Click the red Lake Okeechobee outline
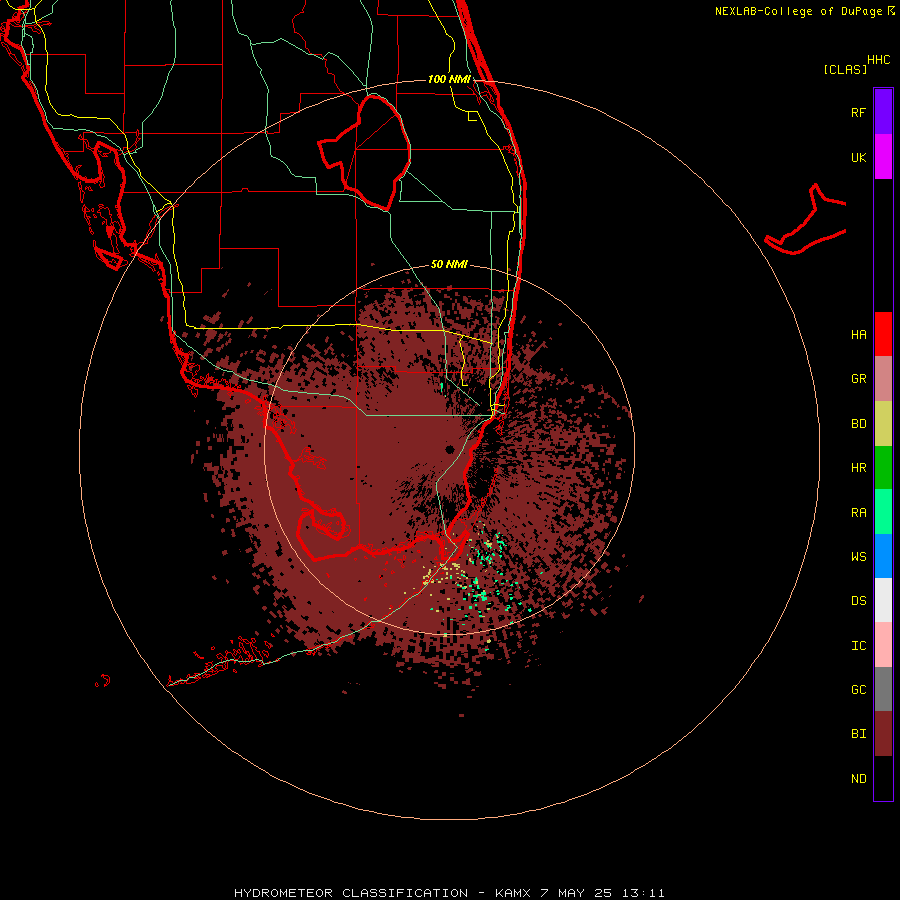900x900 pixels. point(364,152)
